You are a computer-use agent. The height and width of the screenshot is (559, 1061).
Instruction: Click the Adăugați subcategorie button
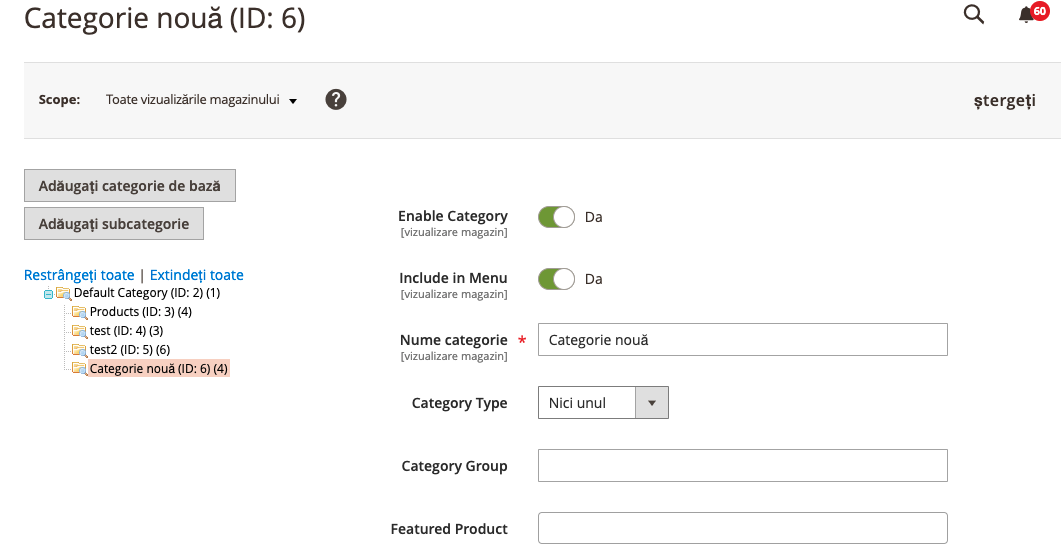click(x=114, y=223)
